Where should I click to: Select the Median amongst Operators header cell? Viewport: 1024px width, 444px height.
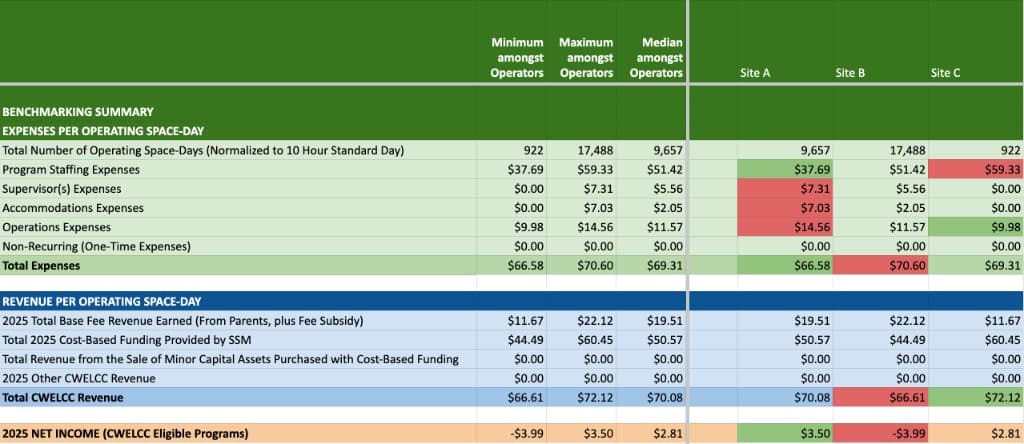click(655, 58)
